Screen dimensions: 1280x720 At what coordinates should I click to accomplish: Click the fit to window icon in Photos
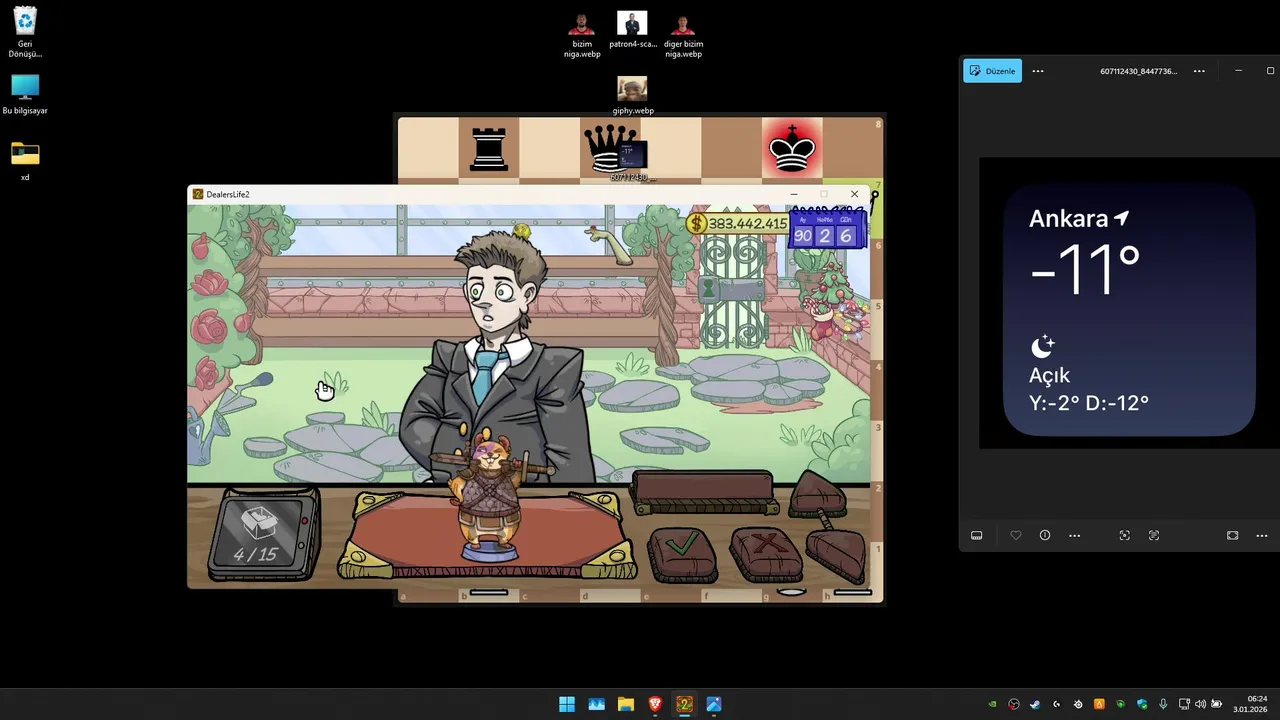tap(1232, 536)
